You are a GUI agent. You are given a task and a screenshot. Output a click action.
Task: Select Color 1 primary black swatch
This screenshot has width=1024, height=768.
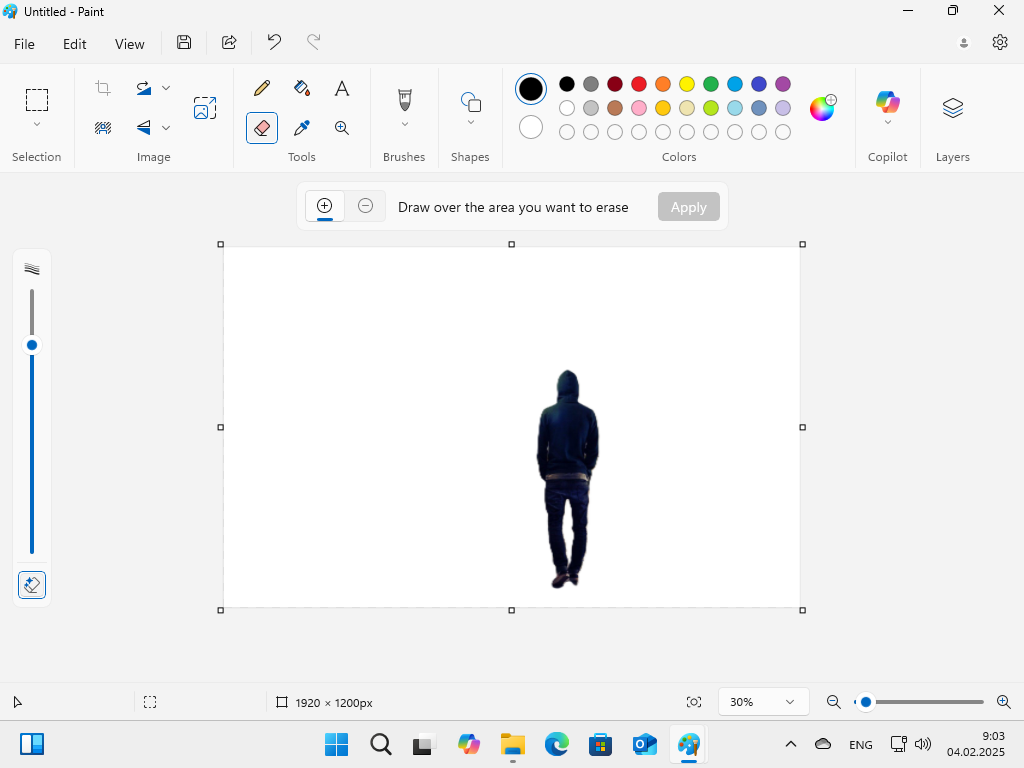531,89
